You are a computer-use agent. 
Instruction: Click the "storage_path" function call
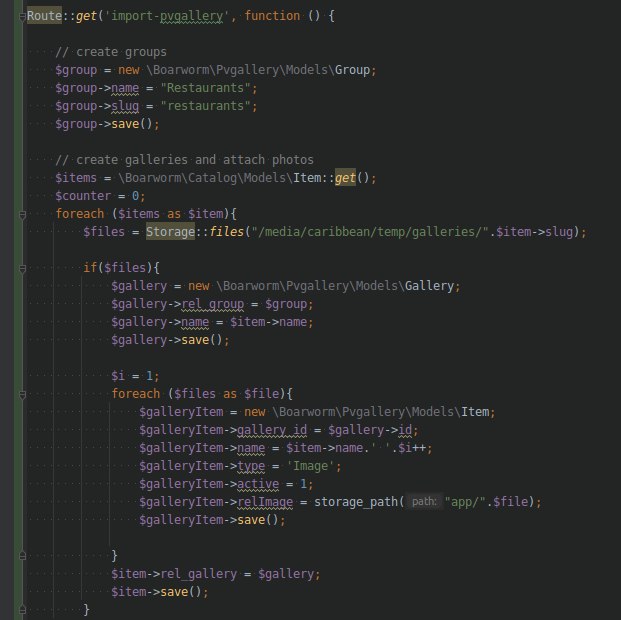356,502
